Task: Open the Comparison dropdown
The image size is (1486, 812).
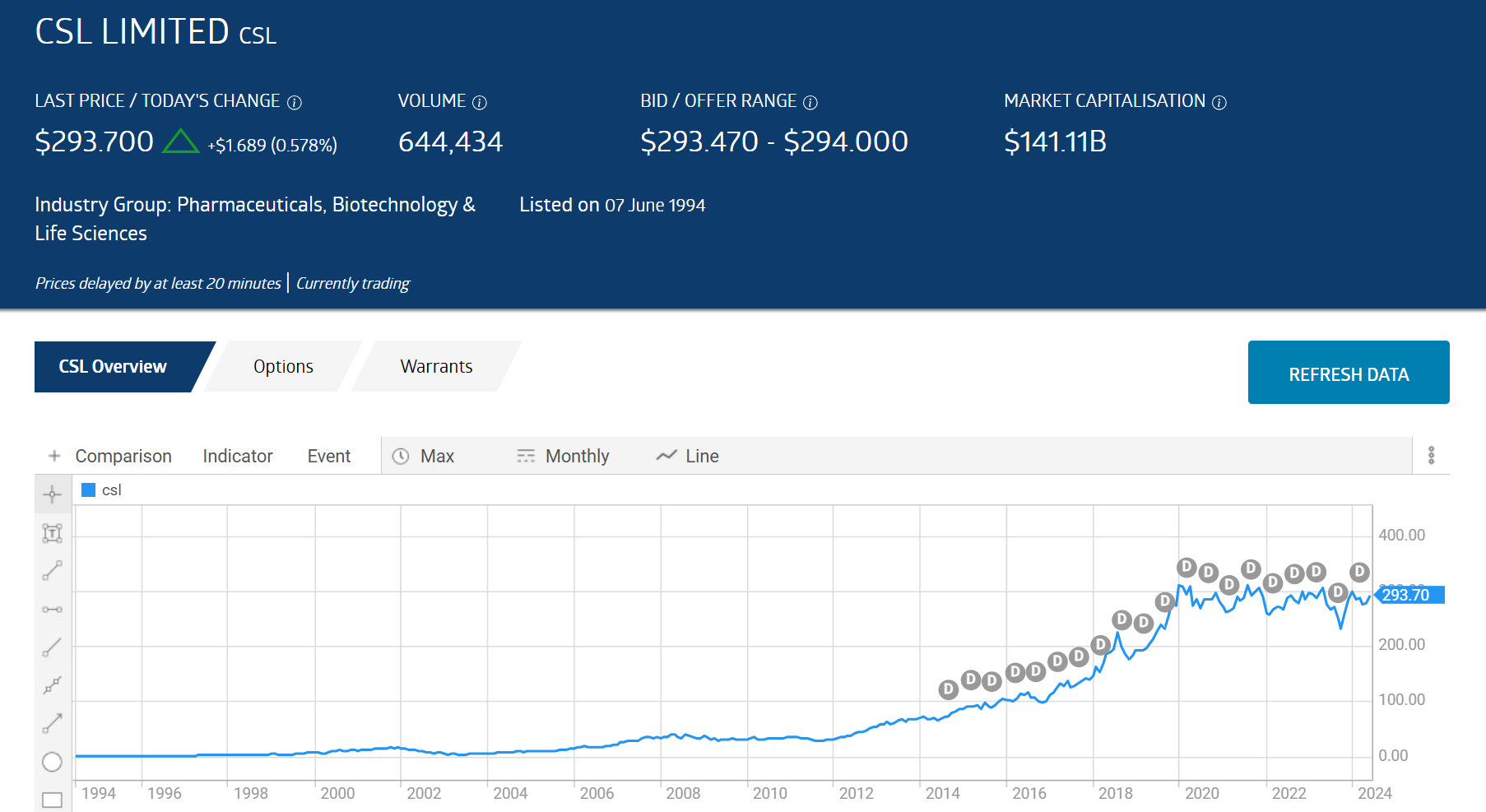Action: (123, 456)
